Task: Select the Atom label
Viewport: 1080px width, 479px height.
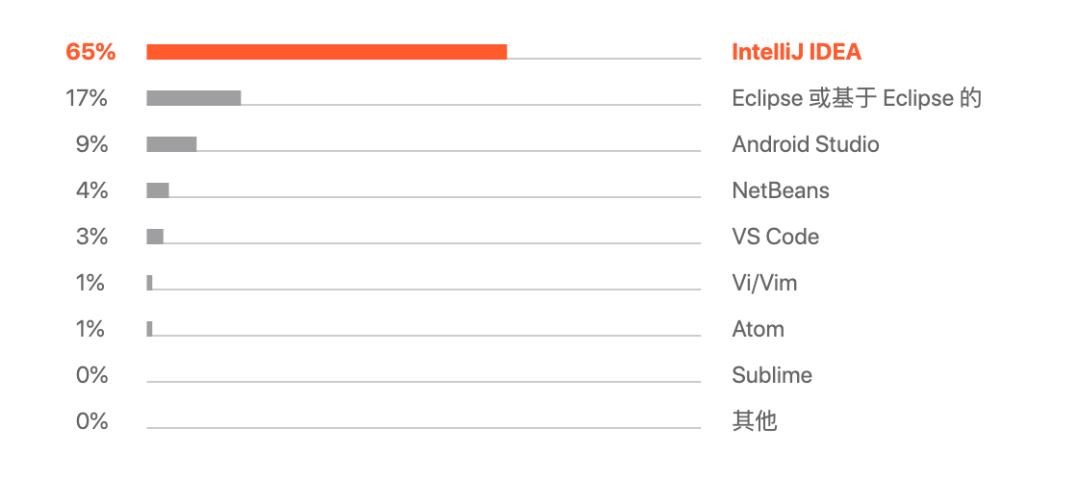Action: pyautogui.click(x=758, y=329)
